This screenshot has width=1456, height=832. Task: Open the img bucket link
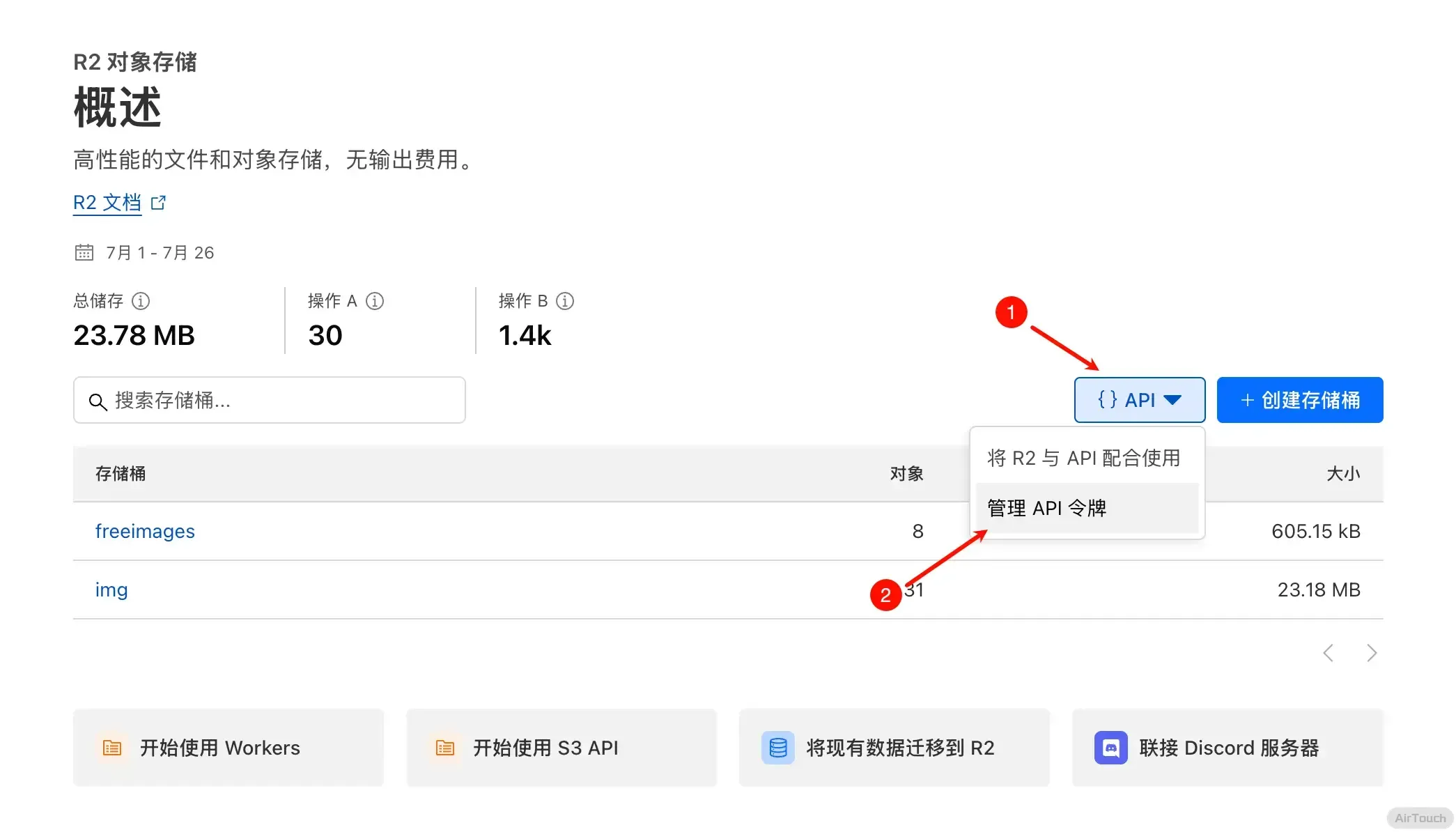tap(111, 590)
